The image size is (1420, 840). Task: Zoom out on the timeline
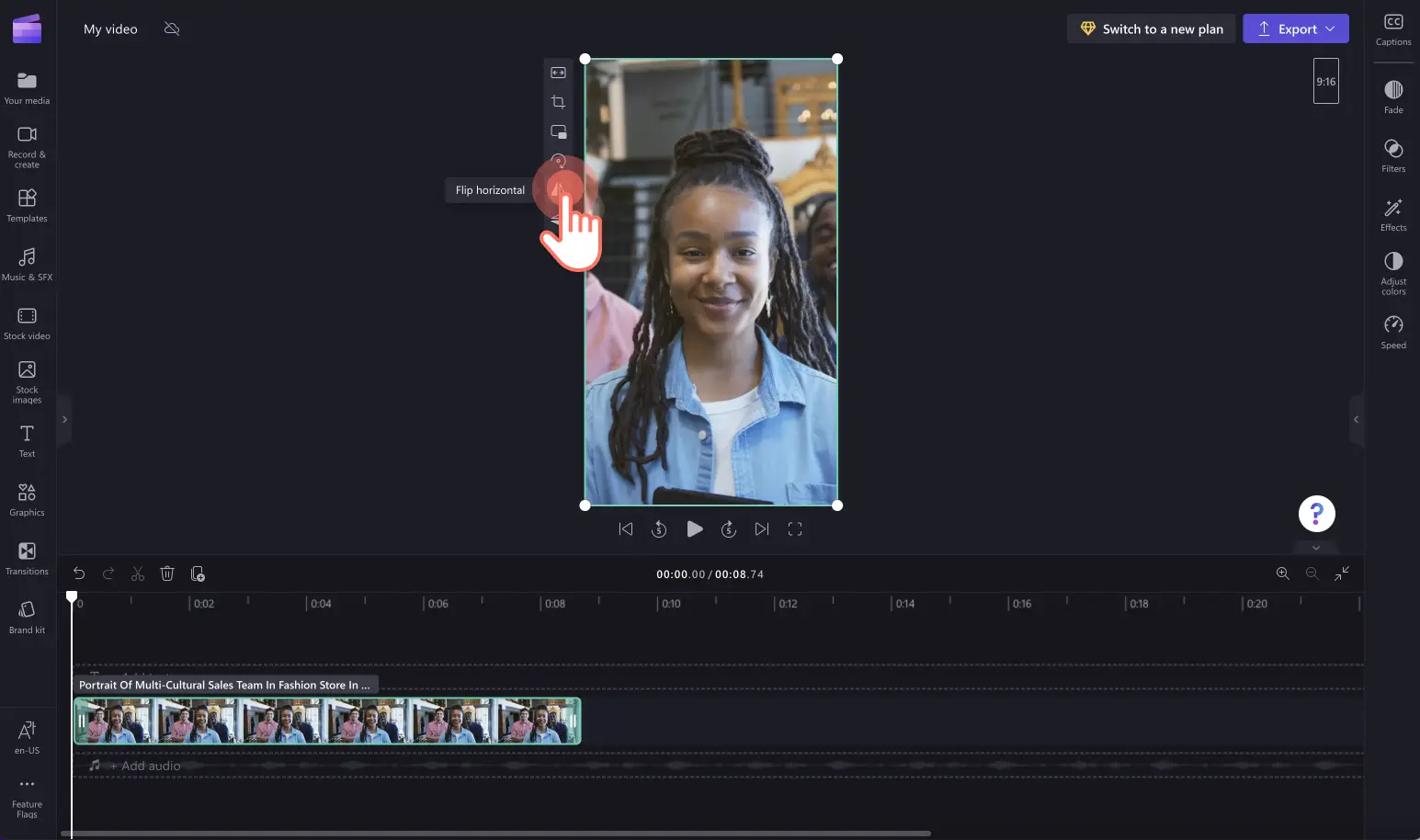coord(1312,573)
